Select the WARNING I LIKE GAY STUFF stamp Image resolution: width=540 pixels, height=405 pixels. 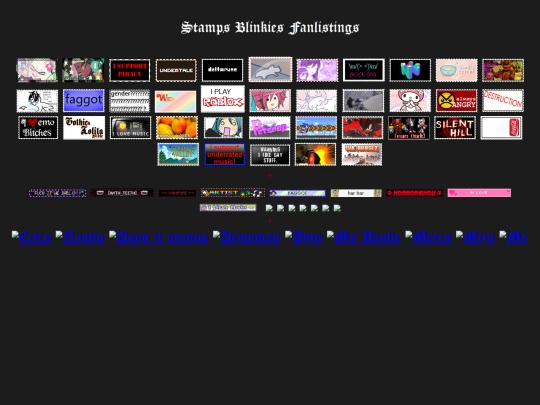[270, 155]
